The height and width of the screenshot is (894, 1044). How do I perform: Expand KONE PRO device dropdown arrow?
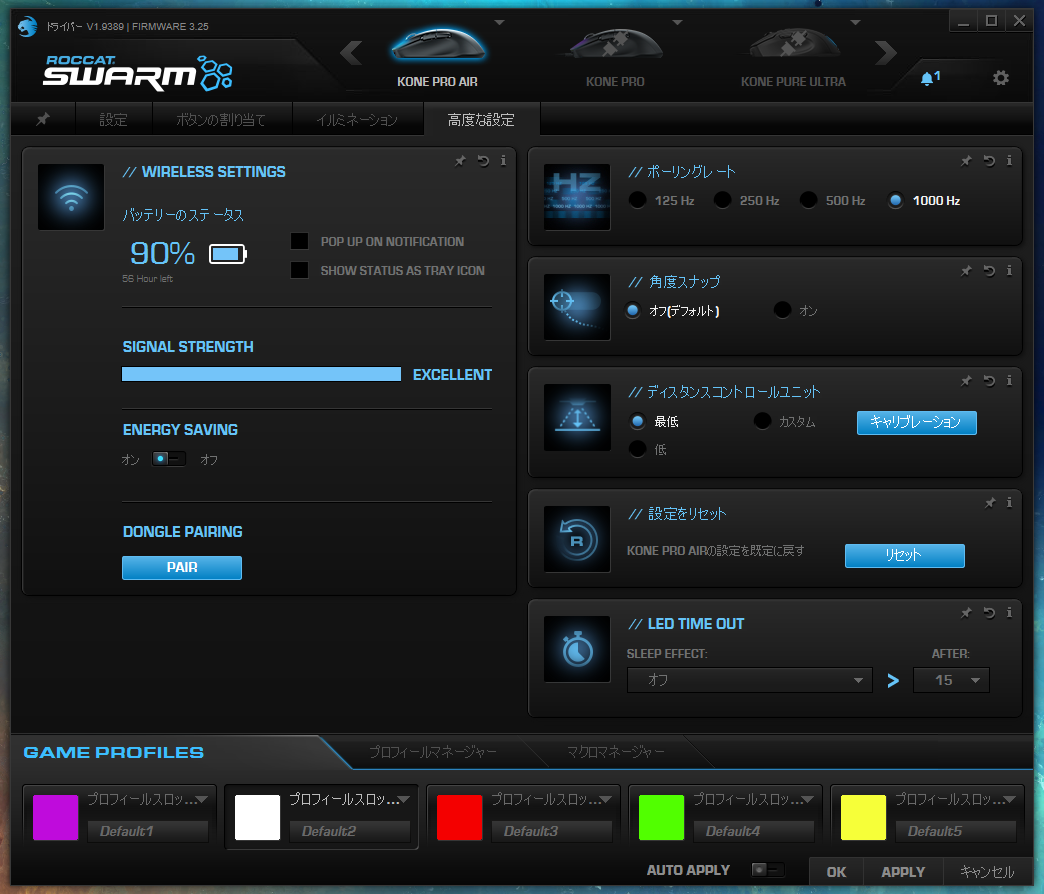coord(678,23)
